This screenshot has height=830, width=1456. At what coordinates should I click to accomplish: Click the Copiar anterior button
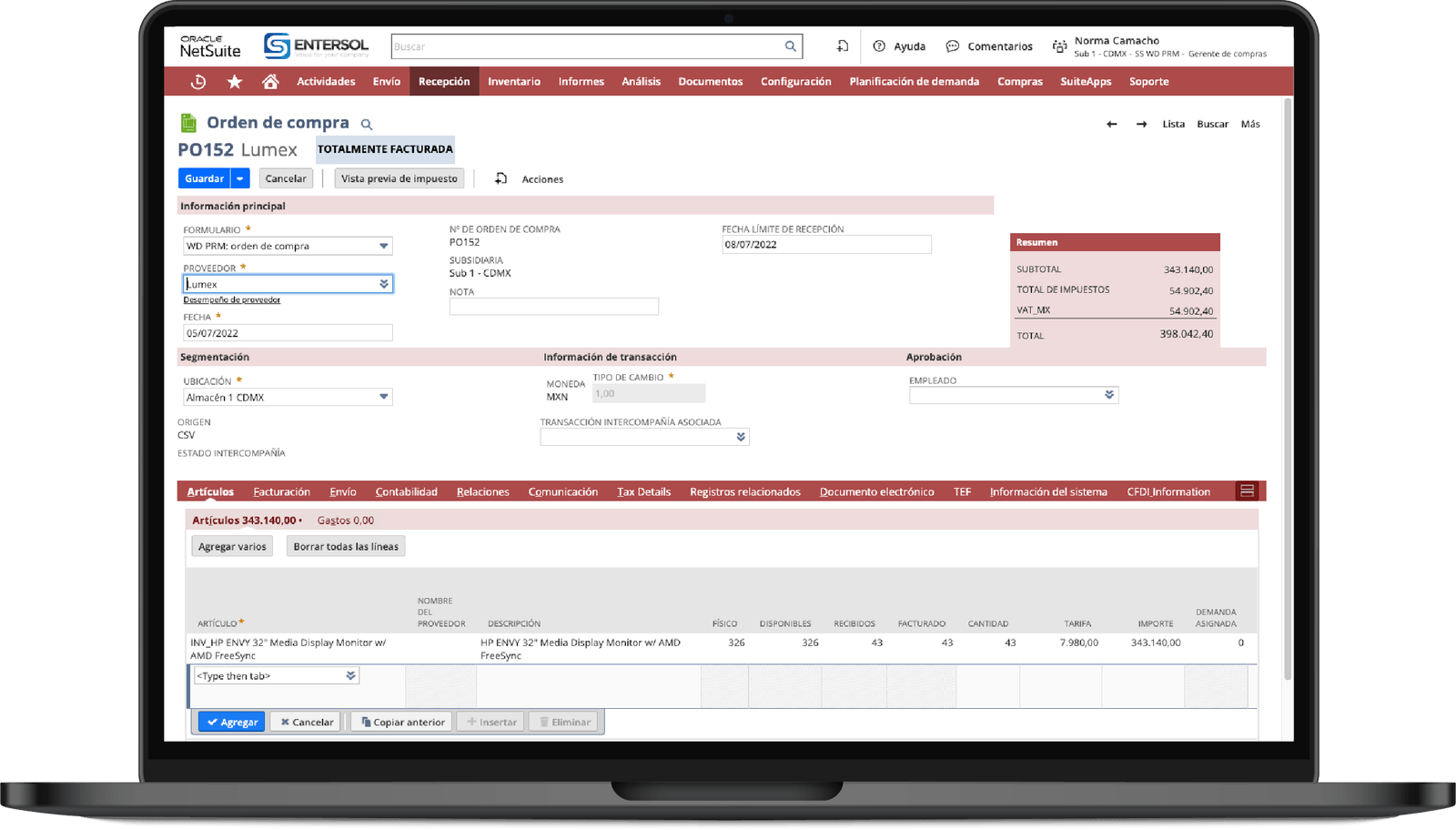click(402, 722)
